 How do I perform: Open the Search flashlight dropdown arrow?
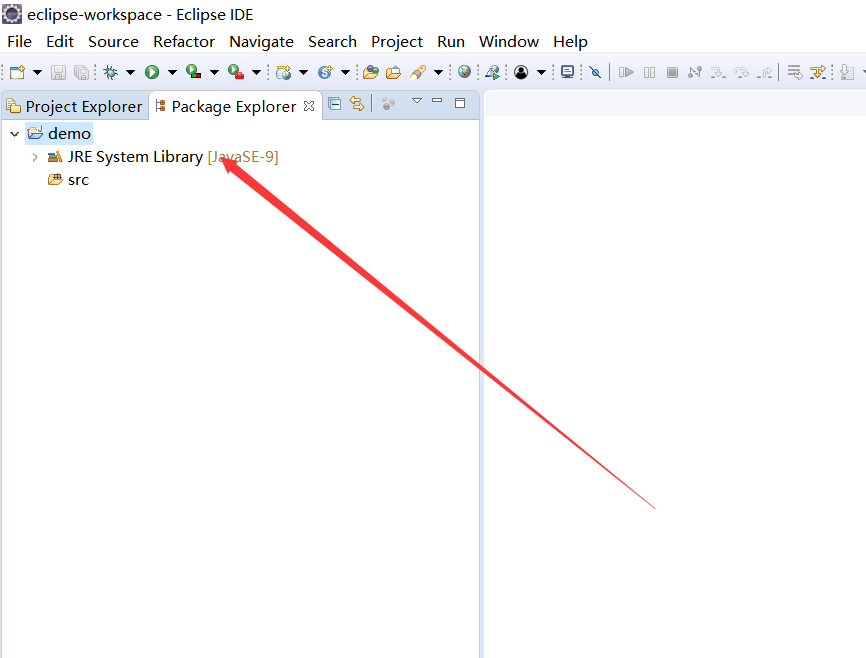pyautogui.click(x=439, y=72)
